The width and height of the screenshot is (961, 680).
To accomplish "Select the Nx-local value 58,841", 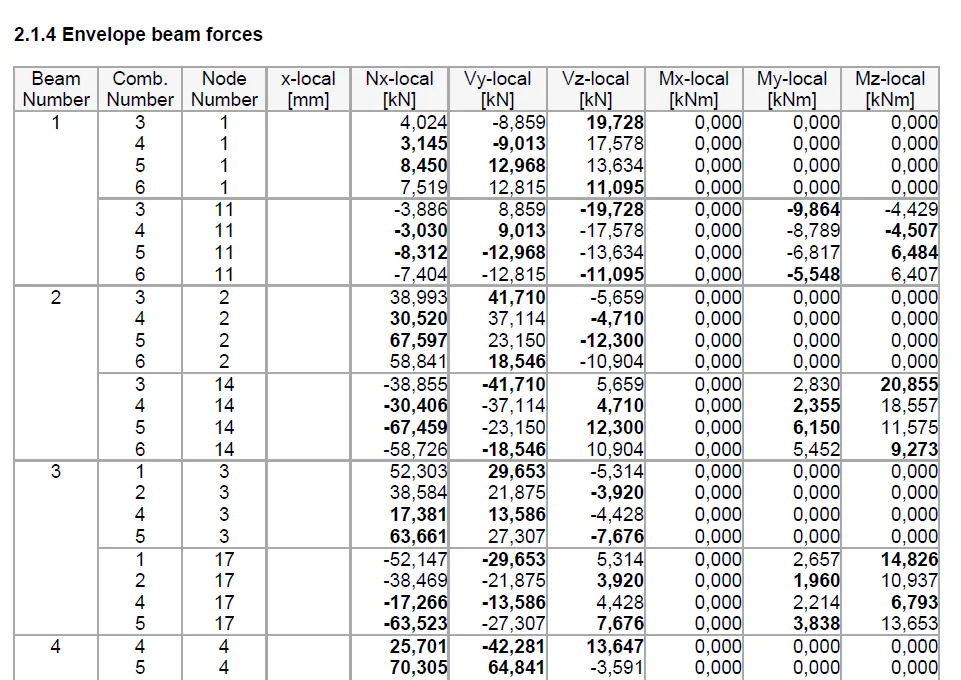I will 419,361.
